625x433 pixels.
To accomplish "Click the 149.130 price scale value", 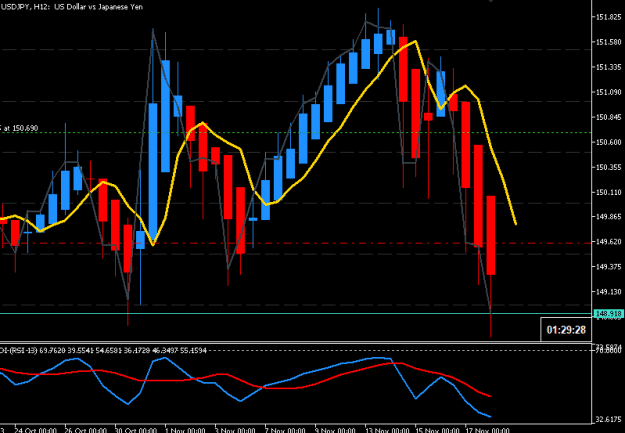I will coord(609,292).
